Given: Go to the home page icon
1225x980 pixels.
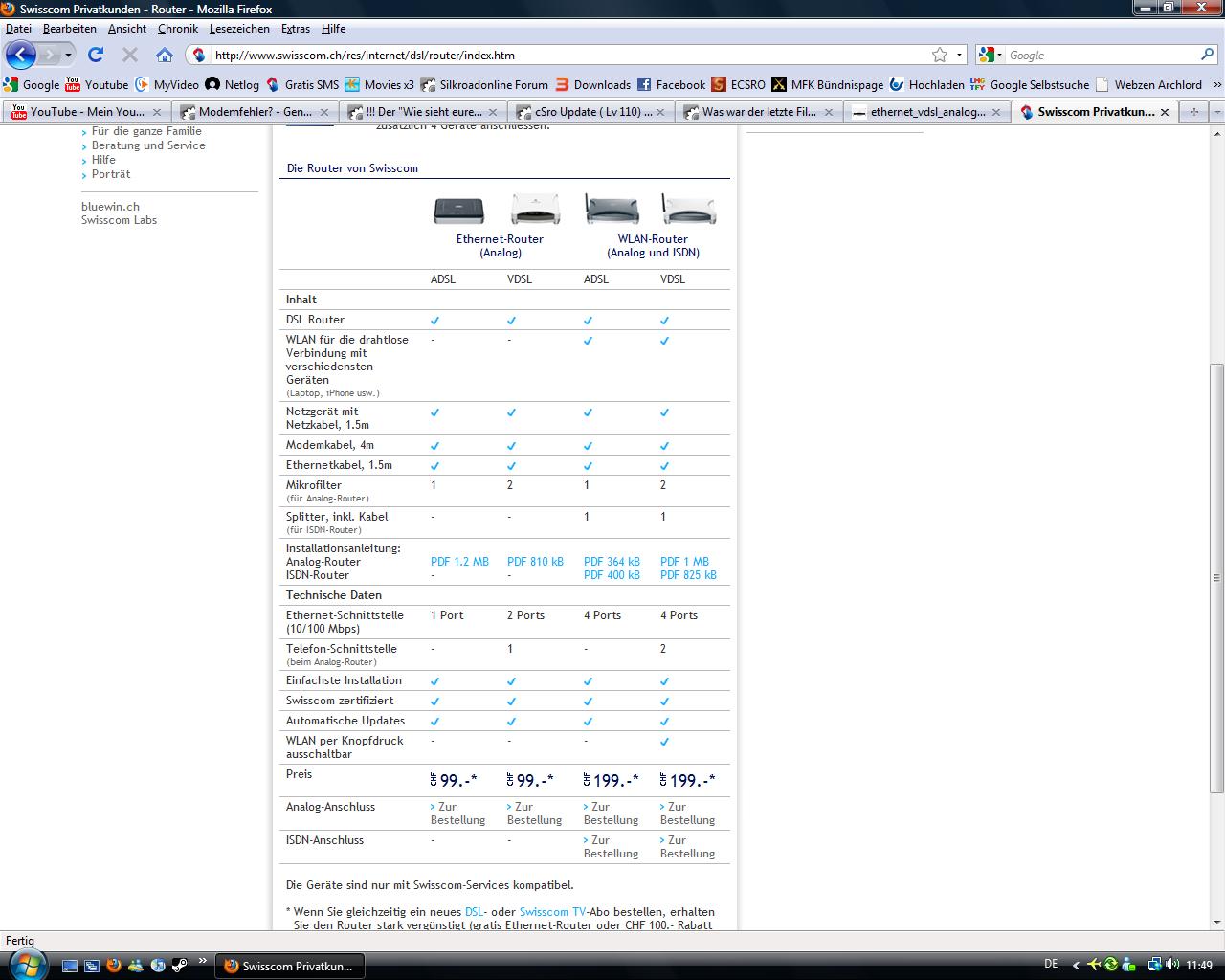Looking at the screenshot, I should coord(165,55).
